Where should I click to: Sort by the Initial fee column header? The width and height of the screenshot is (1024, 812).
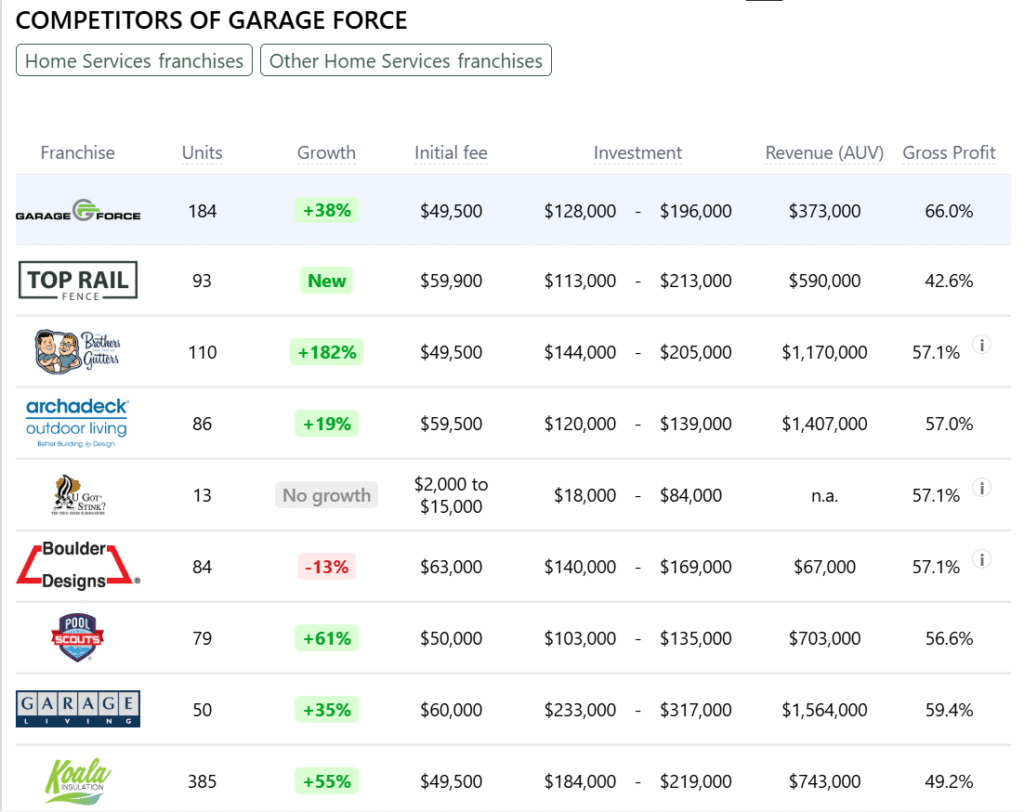(x=451, y=153)
